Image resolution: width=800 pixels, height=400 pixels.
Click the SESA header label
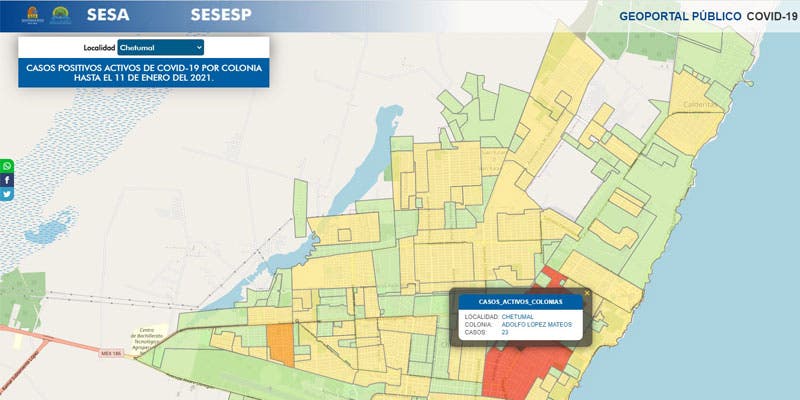click(x=108, y=16)
